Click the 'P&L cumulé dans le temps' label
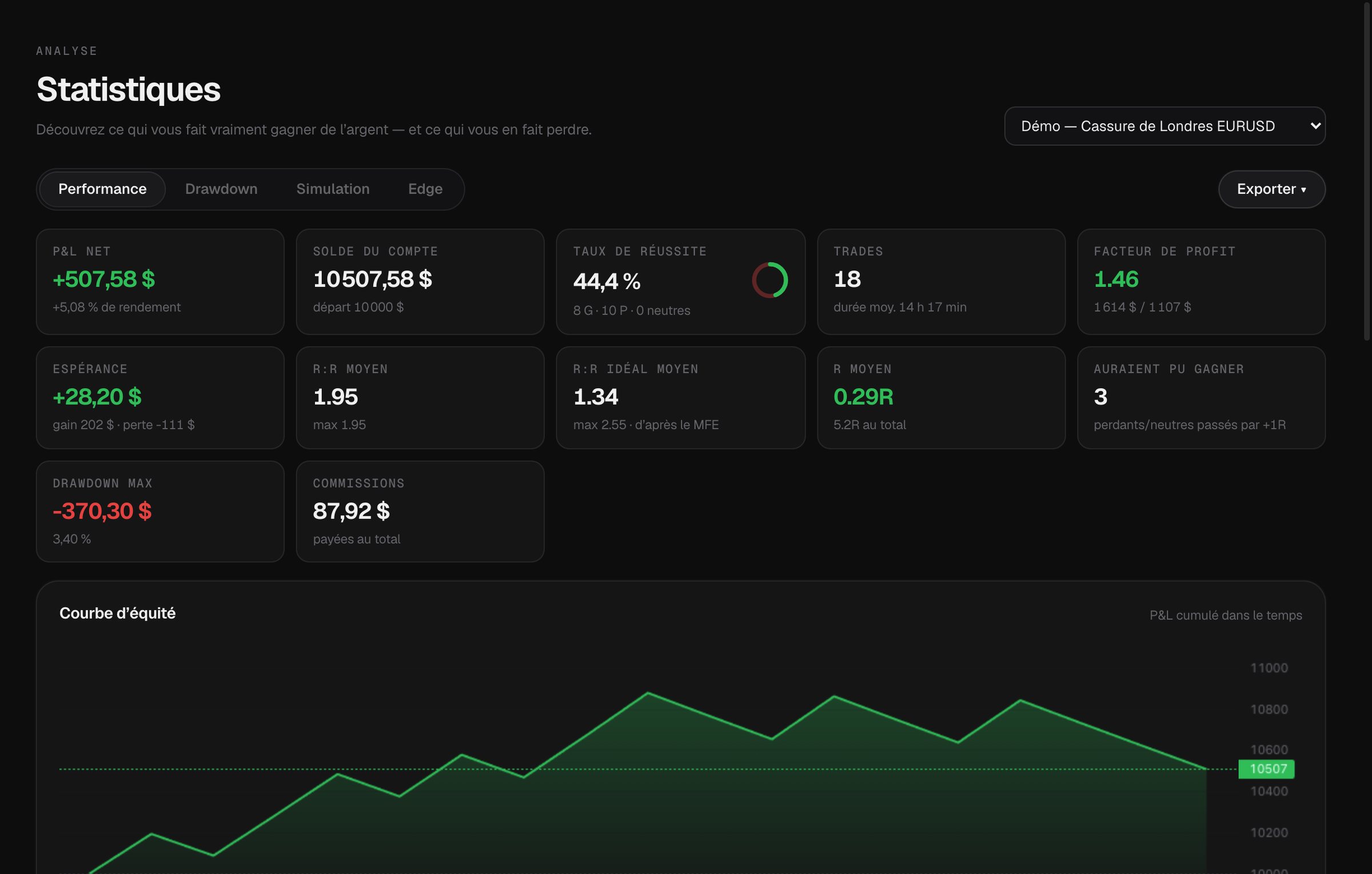This screenshot has height=874, width=1372. [1226, 615]
